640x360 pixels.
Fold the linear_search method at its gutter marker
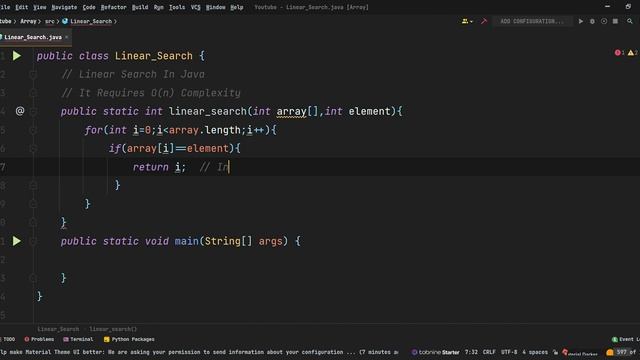click(x=33, y=111)
